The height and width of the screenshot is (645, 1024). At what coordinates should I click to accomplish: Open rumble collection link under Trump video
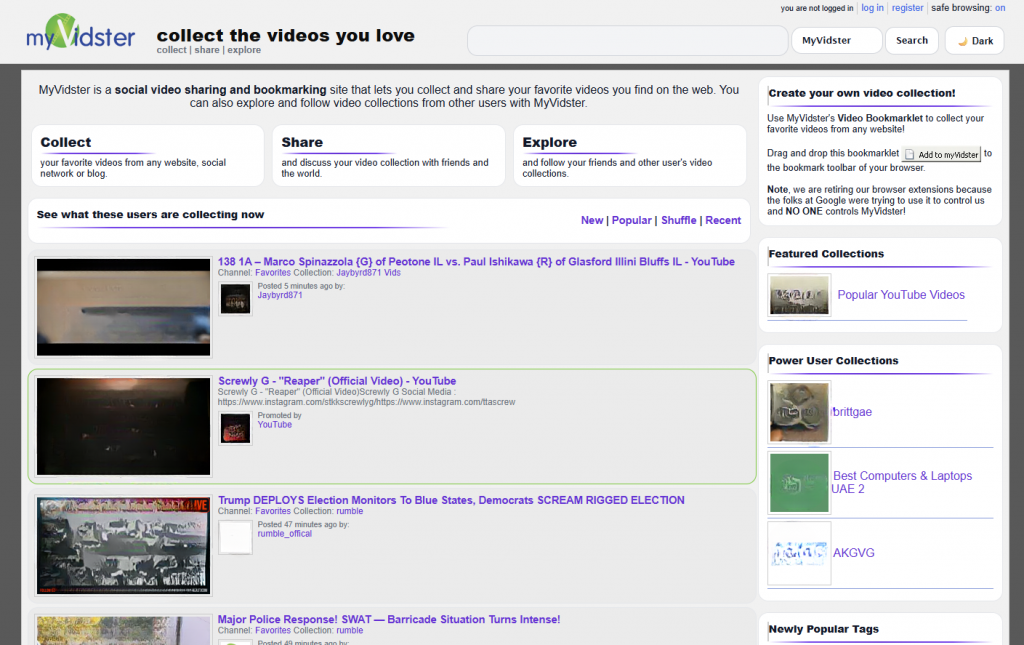point(349,511)
